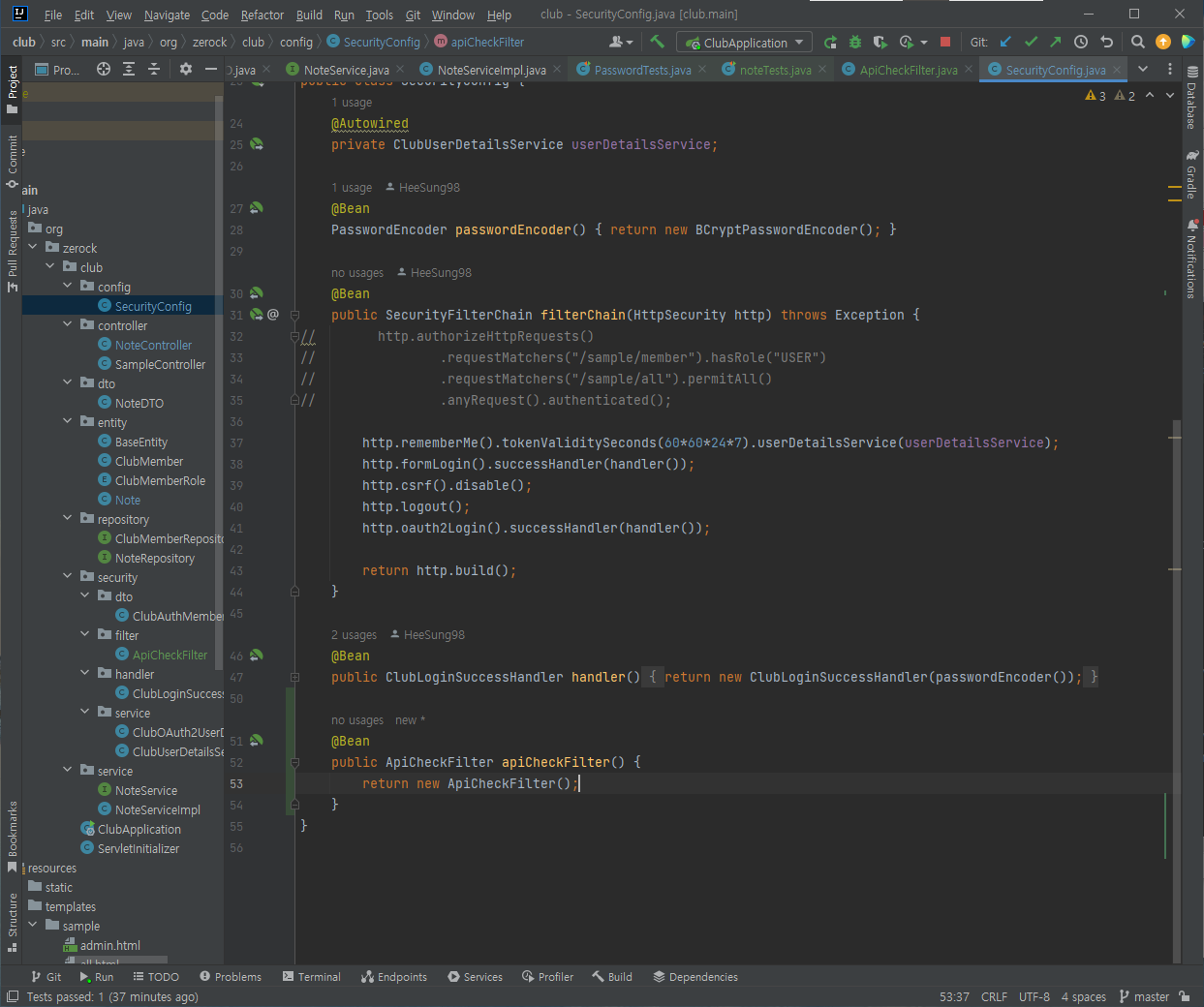Click the Git Push green arrow
1204x1007 pixels.
pyautogui.click(x=1056, y=42)
